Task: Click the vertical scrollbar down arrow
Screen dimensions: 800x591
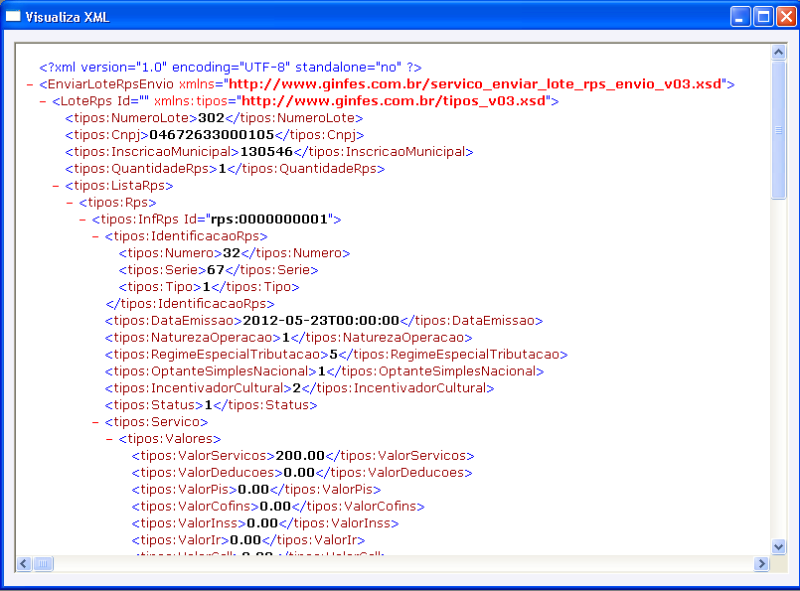Action: (x=779, y=547)
